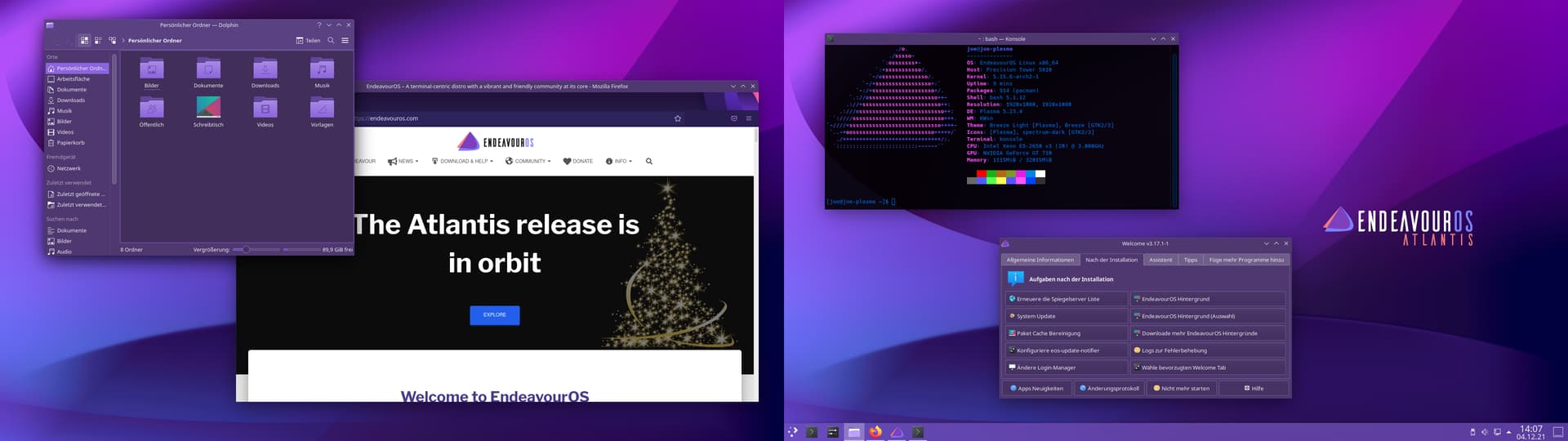This screenshot has height=441, width=1568.
Task: Open the Füge mehr Programme hinzu tab
Action: pos(1246,260)
